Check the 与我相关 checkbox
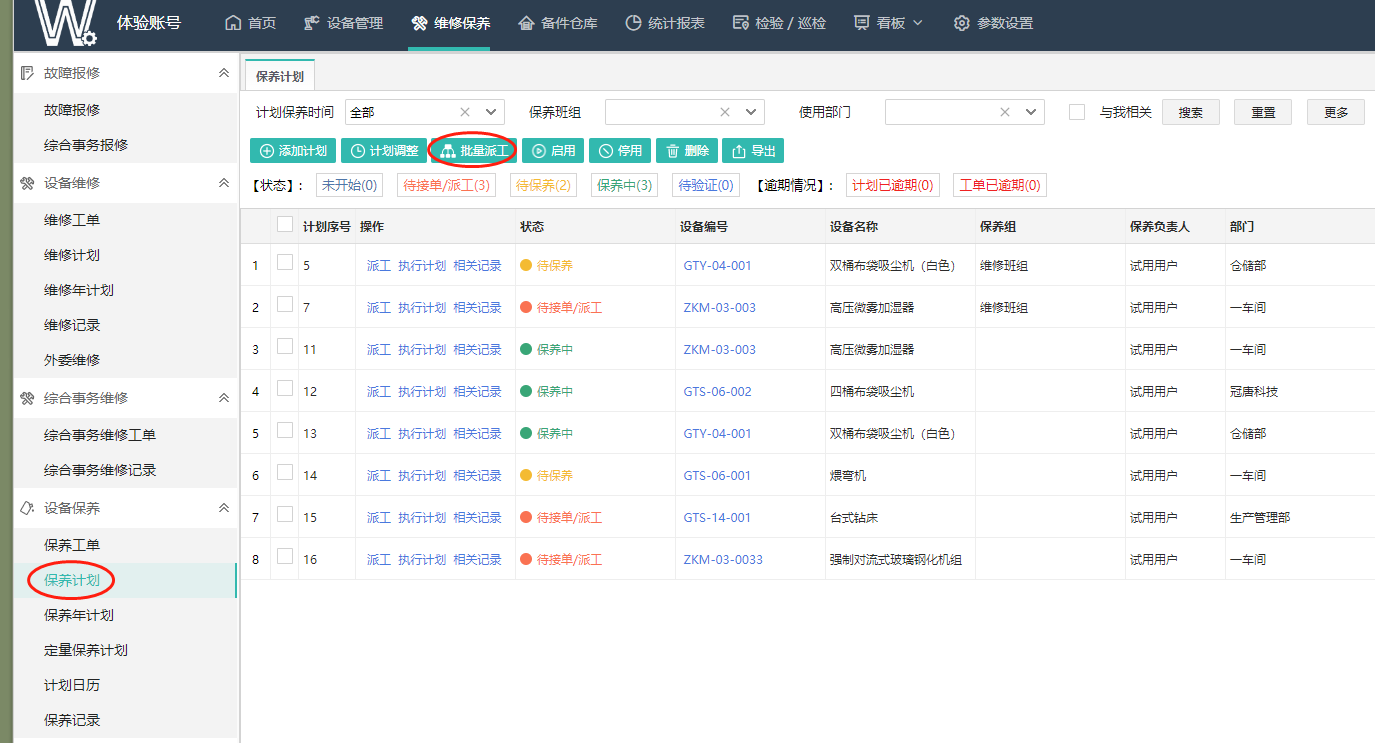Screen dimensions: 1375x743 [x=1077, y=112]
